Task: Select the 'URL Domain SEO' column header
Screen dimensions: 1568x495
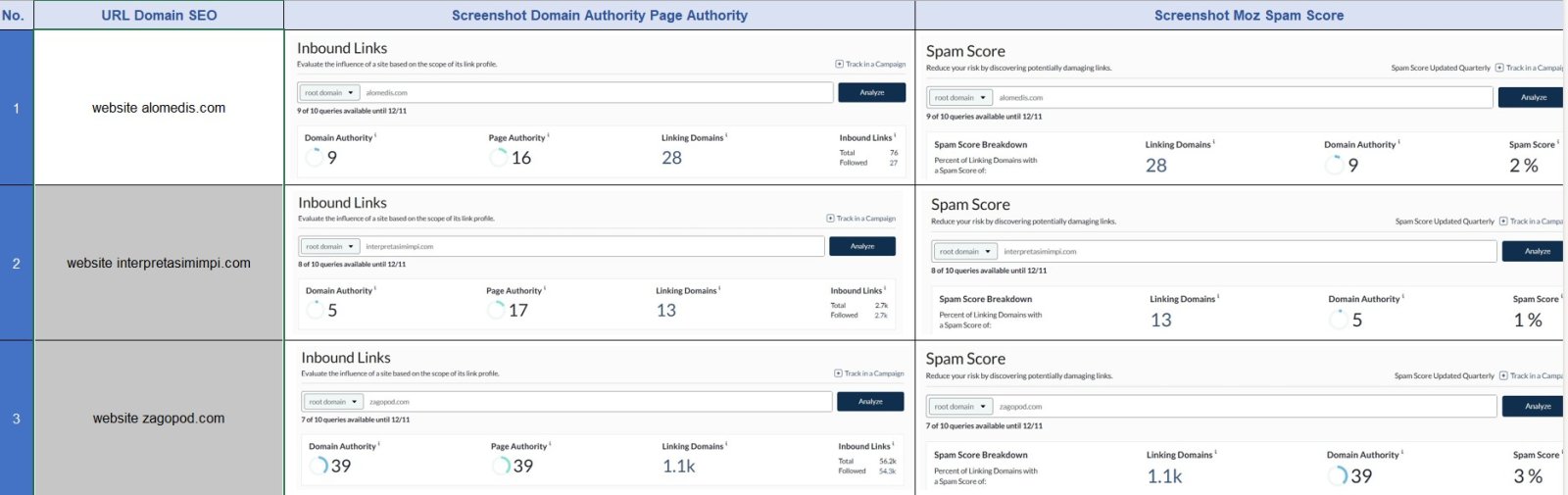Action: 159,15
